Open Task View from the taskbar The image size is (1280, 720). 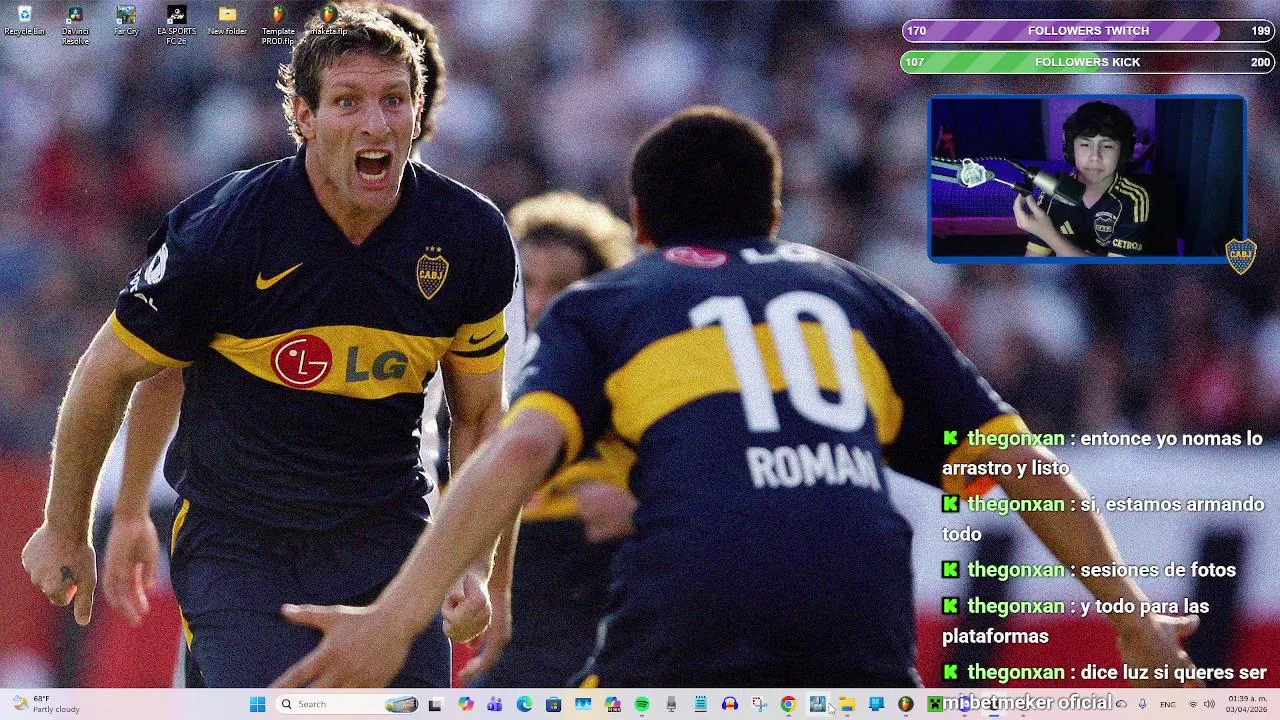click(x=435, y=704)
